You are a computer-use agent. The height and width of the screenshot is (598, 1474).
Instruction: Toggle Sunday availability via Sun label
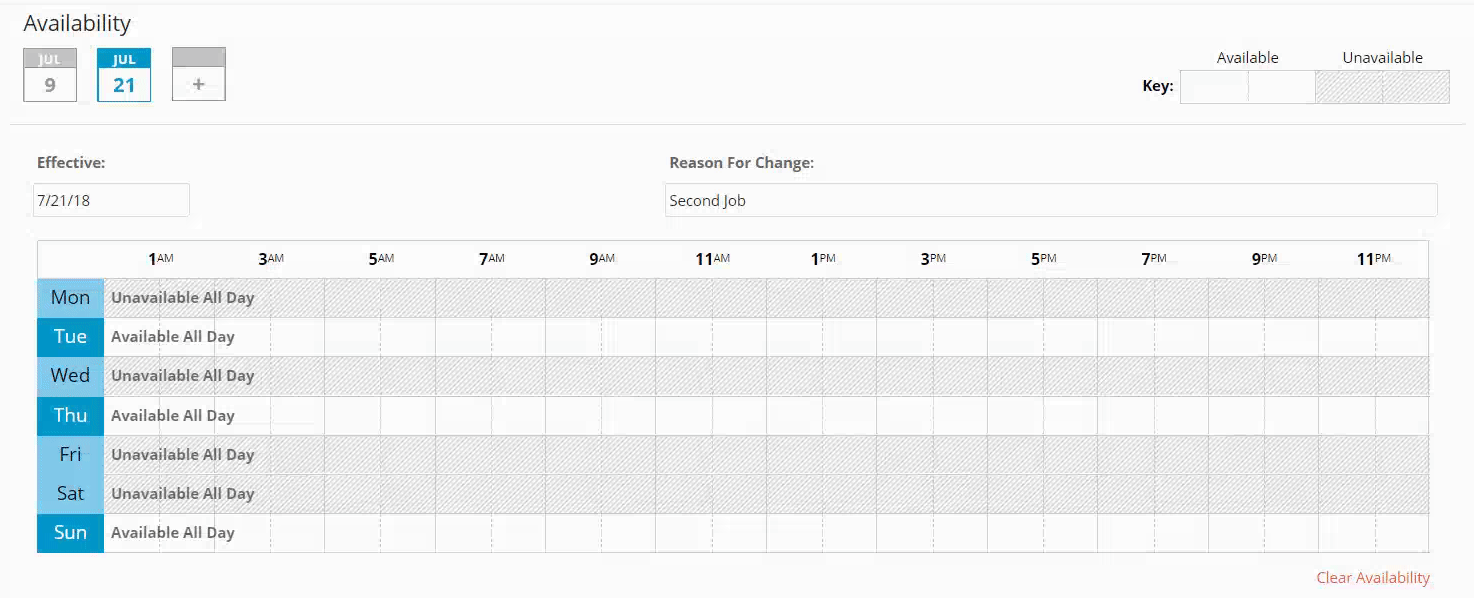click(x=70, y=533)
